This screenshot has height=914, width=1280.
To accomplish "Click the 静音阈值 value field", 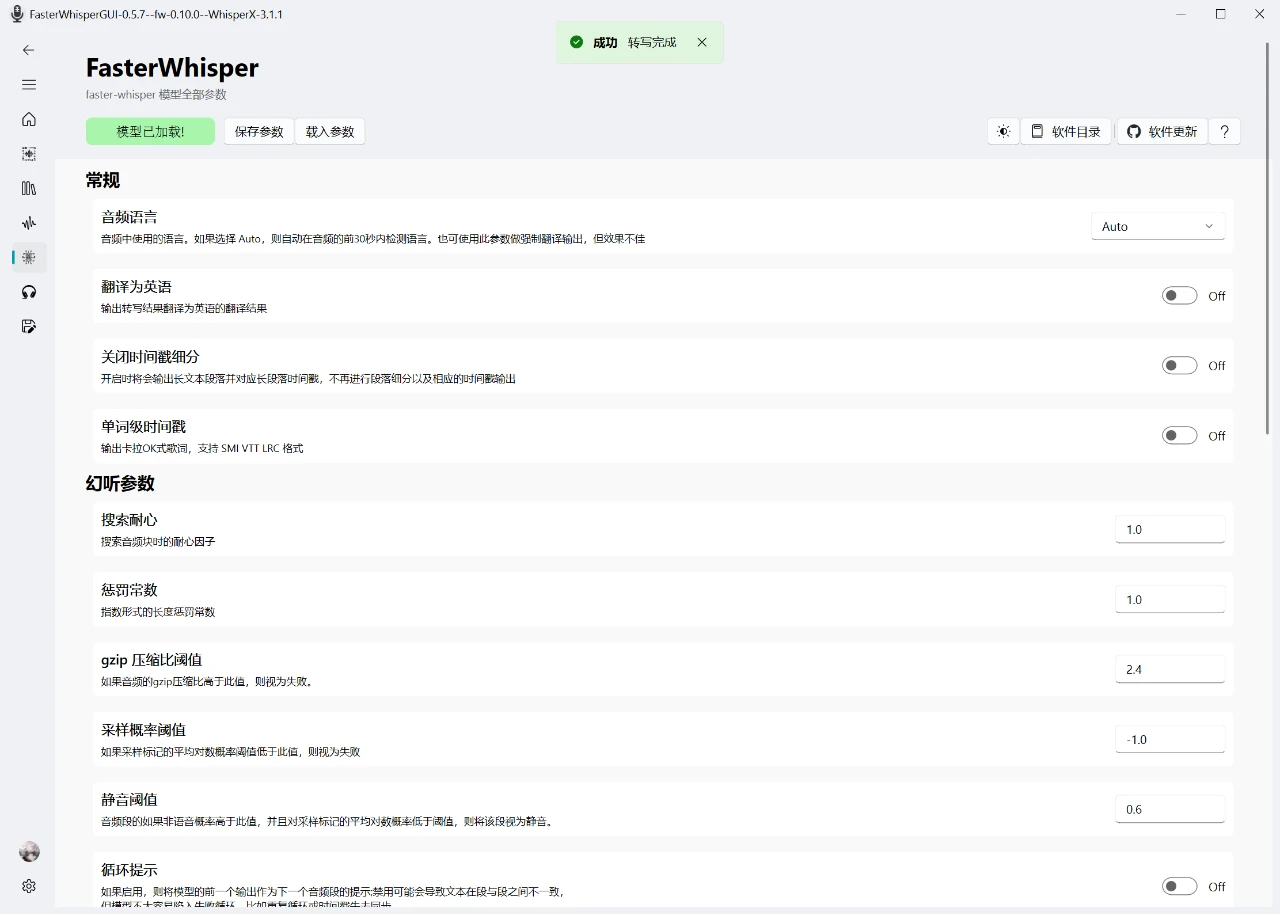I will 1170,810.
